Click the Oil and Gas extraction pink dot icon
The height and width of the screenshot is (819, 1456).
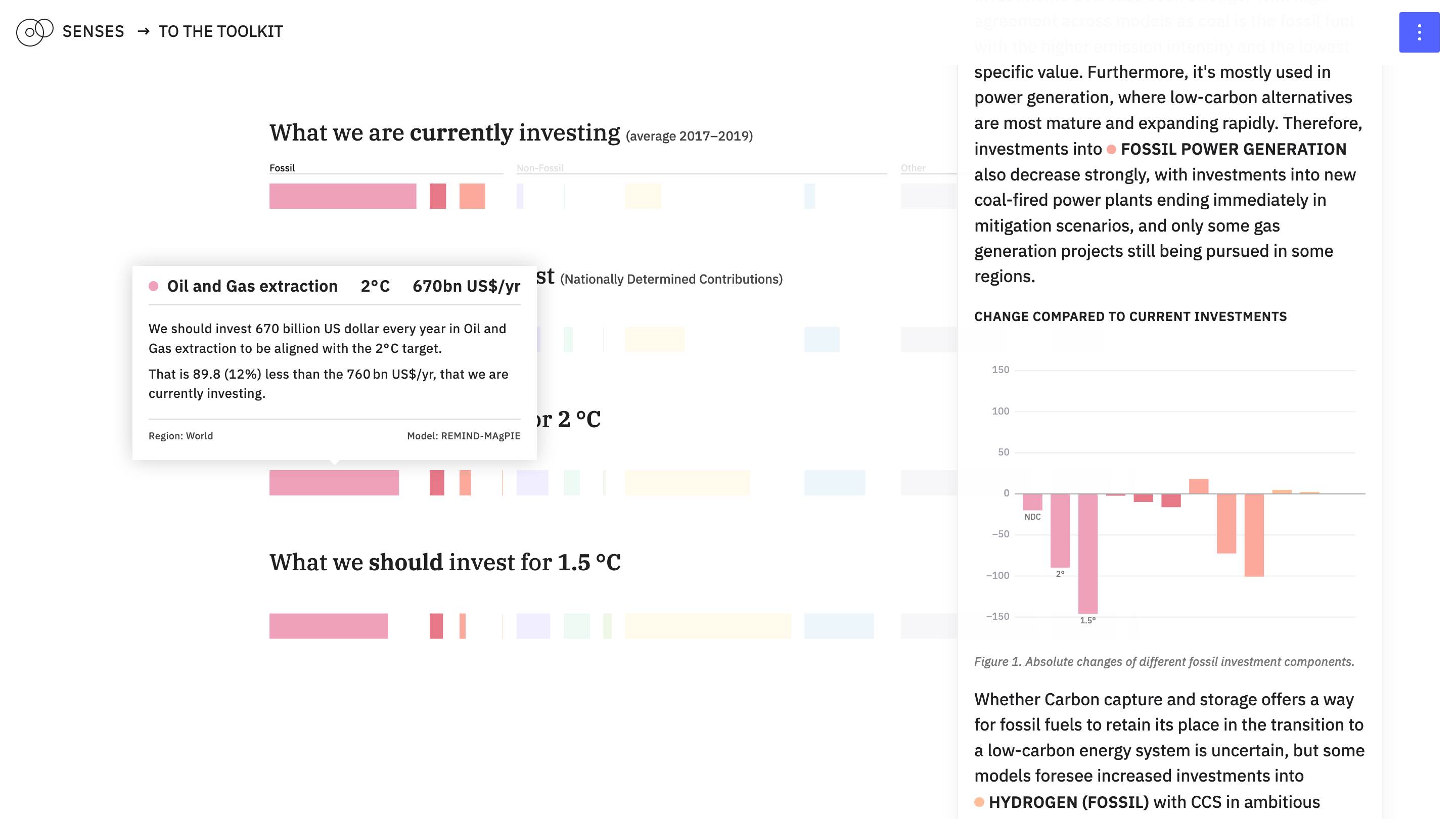click(154, 287)
